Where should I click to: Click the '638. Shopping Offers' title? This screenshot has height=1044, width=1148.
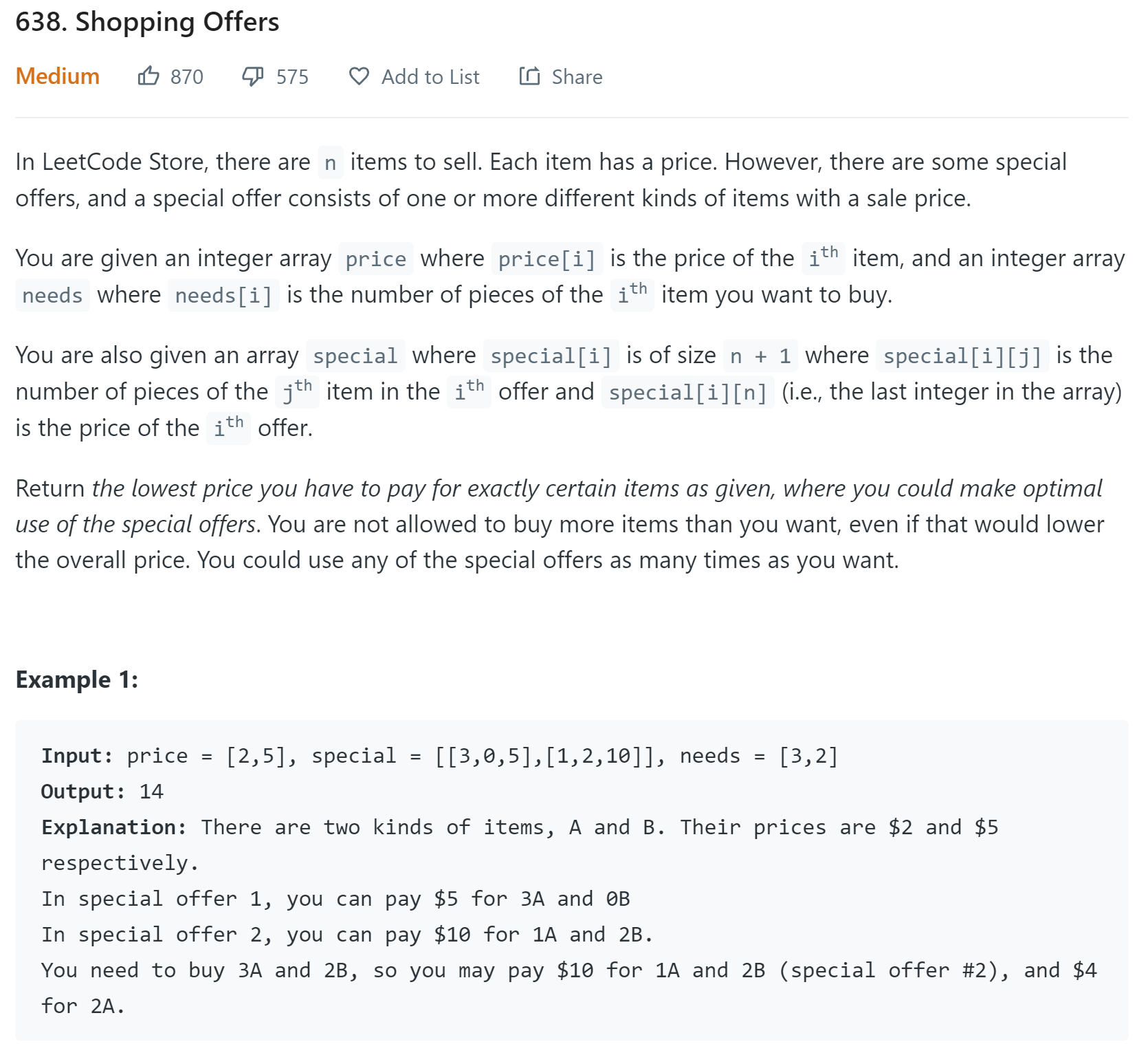click(147, 22)
